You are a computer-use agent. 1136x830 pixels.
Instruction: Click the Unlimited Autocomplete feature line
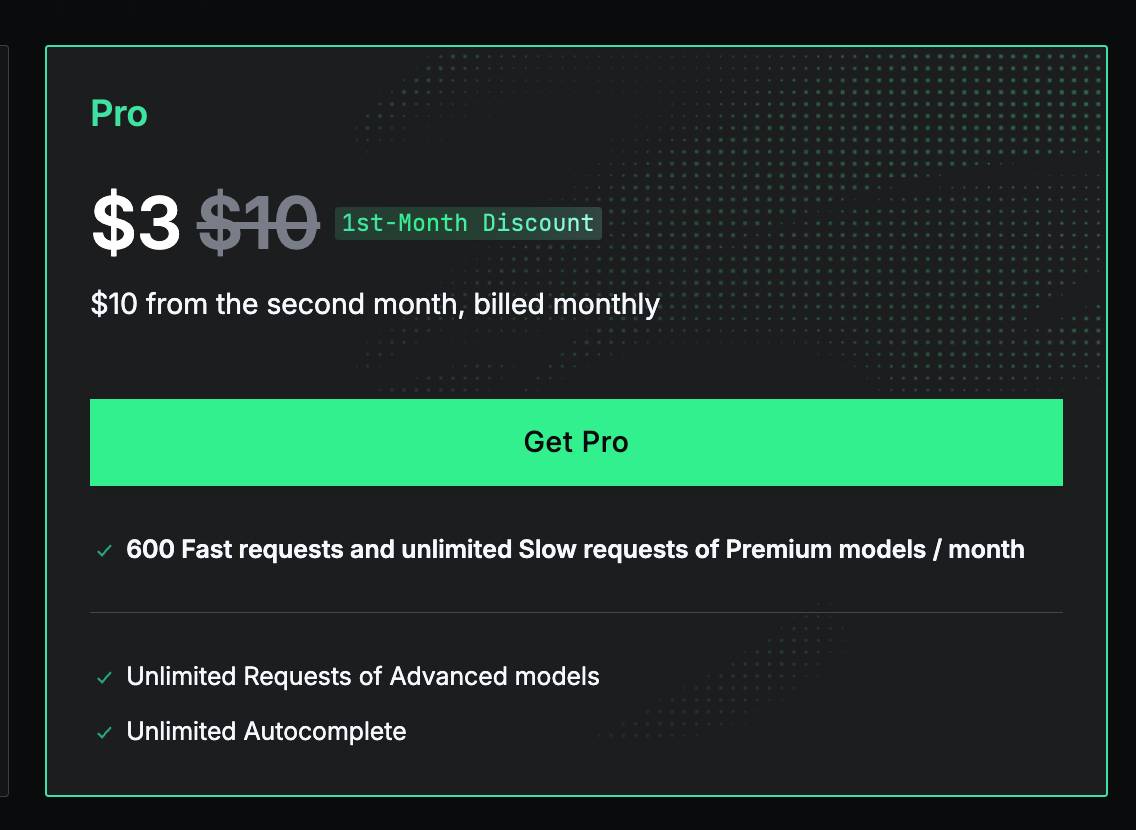[x=266, y=731]
